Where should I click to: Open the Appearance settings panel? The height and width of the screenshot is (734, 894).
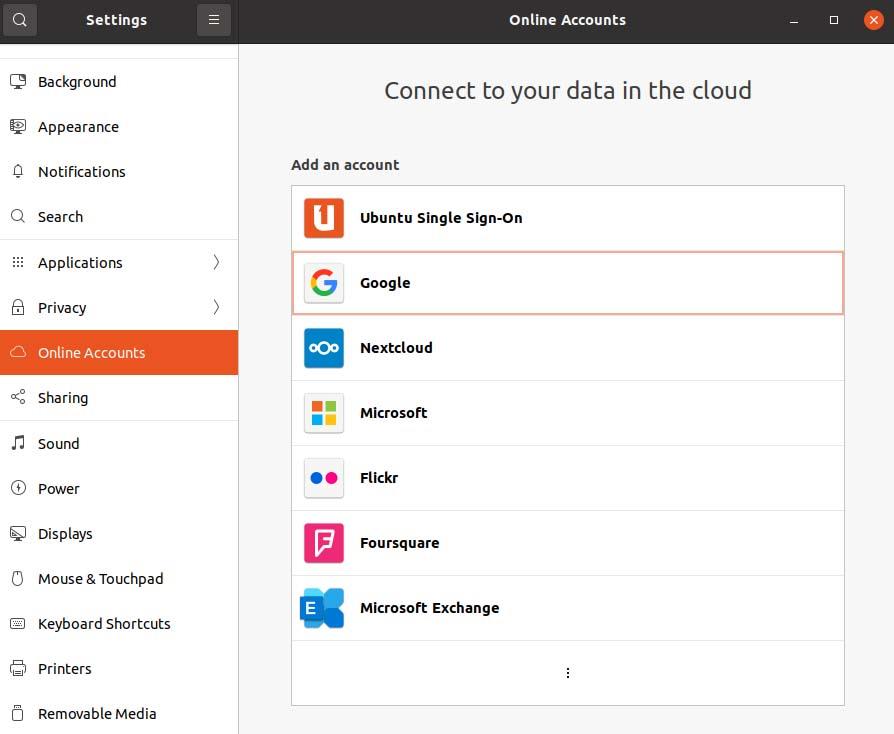[x=119, y=127]
